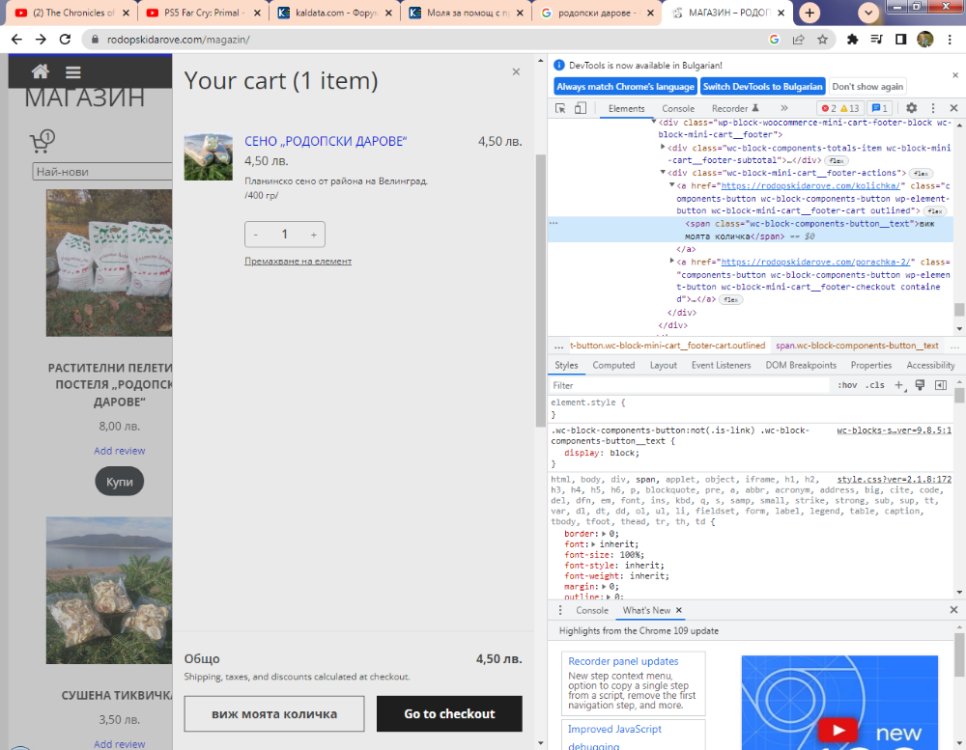
Task: Click Always match Chrome's language
Action: click(625, 87)
